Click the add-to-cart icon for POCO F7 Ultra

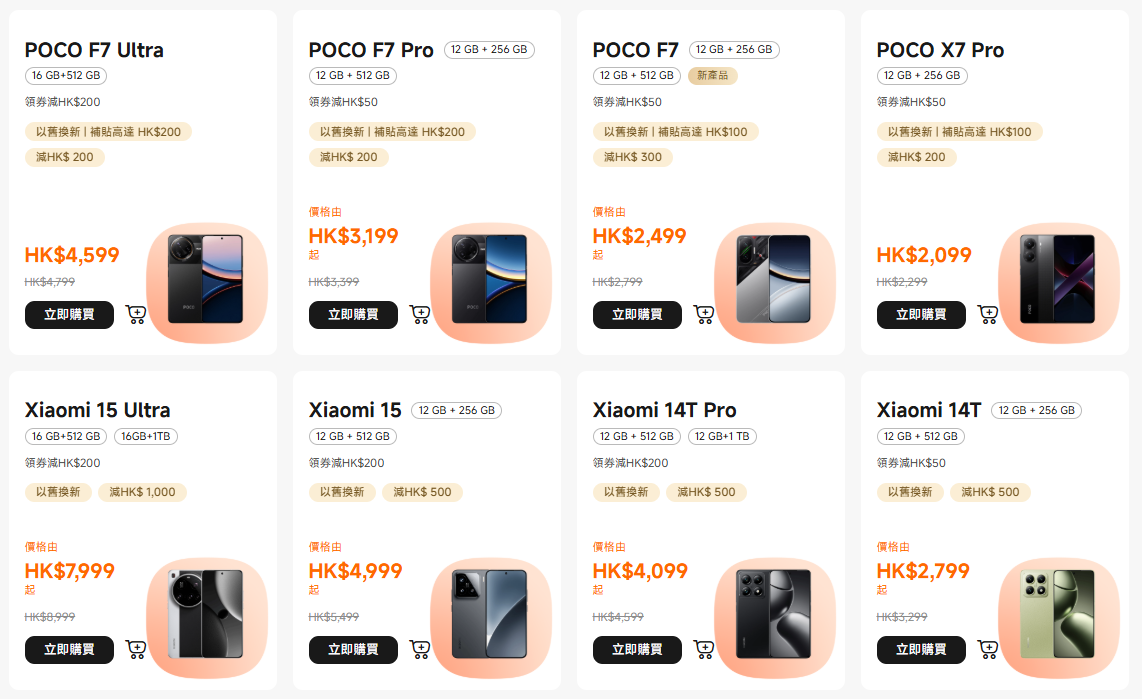click(137, 314)
